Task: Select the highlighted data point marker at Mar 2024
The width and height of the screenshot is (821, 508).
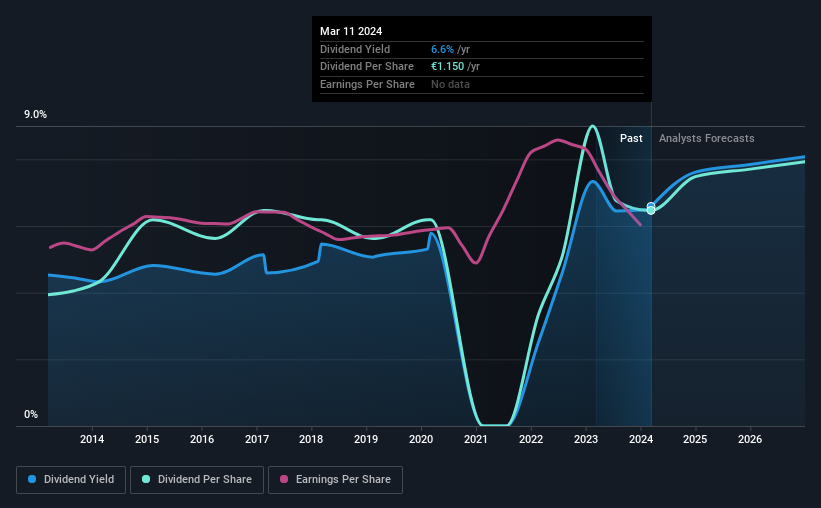Action: tap(651, 208)
